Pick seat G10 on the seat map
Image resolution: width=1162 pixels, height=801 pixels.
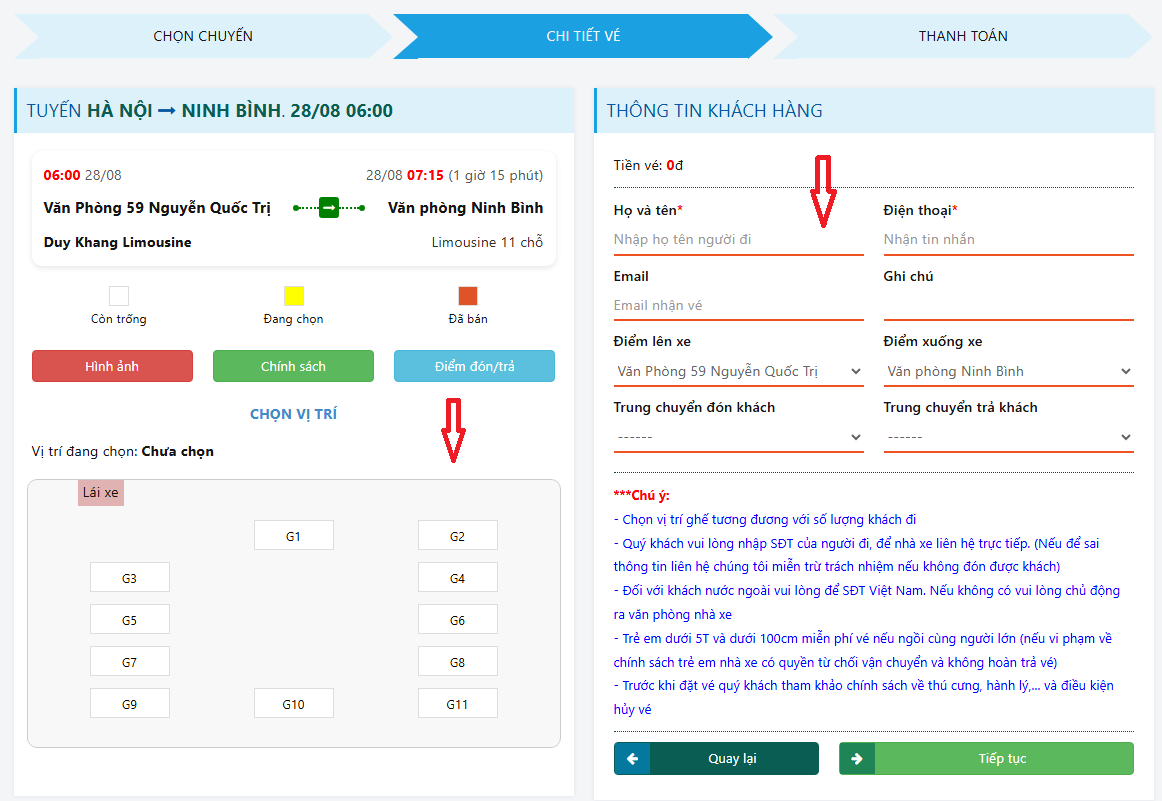293,704
